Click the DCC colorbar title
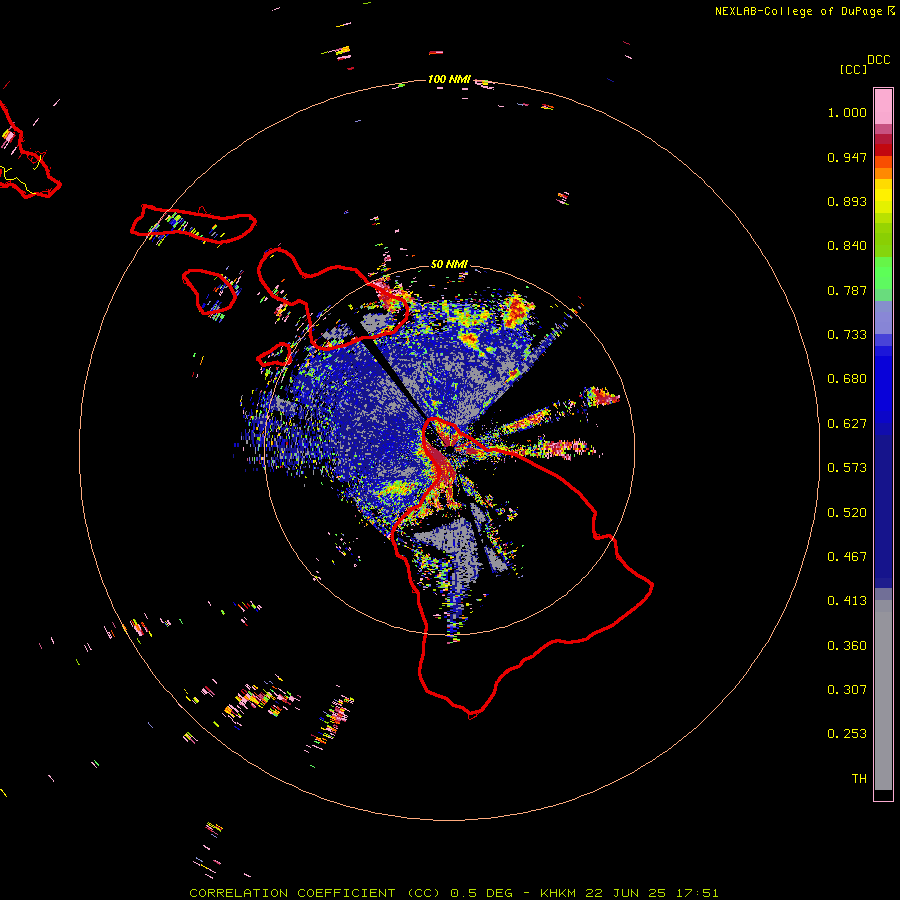Viewport: 900px width, 900px height. [878, 60]
